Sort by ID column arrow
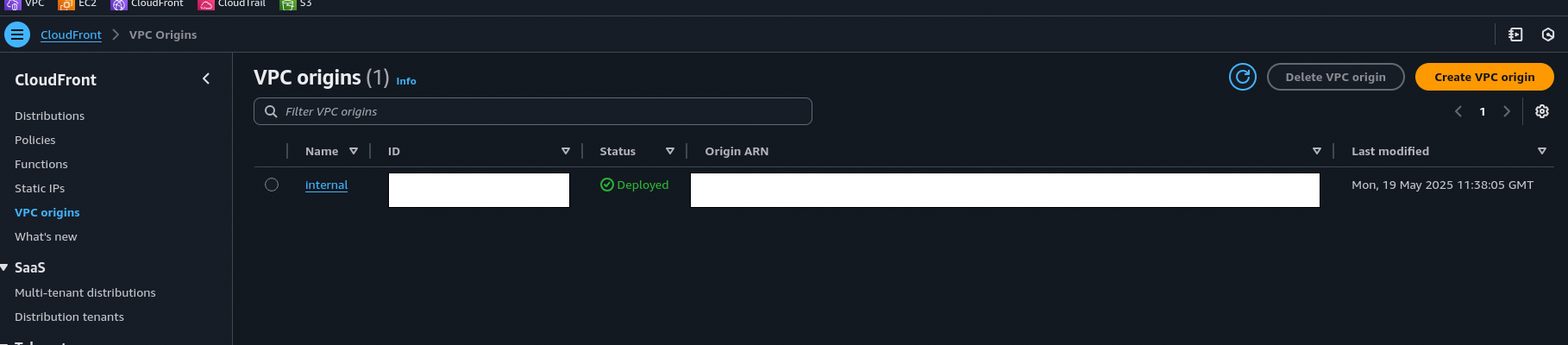Image resolution: width=1568 pixels, height=345 pixels. click(x=566, y=151)
